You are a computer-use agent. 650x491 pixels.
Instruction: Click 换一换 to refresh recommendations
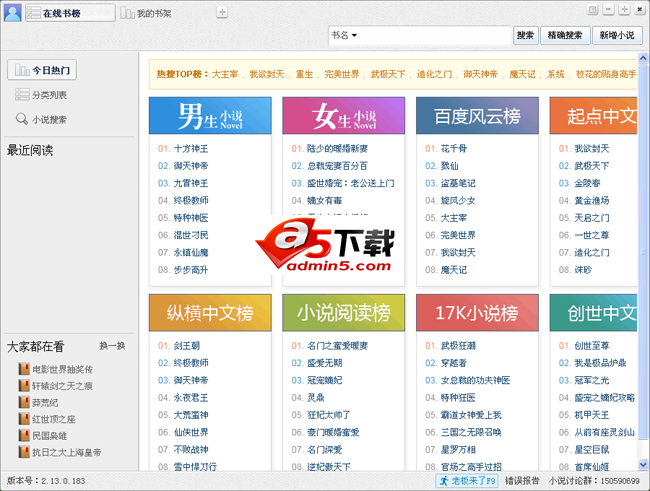click(x=112, y=346)
